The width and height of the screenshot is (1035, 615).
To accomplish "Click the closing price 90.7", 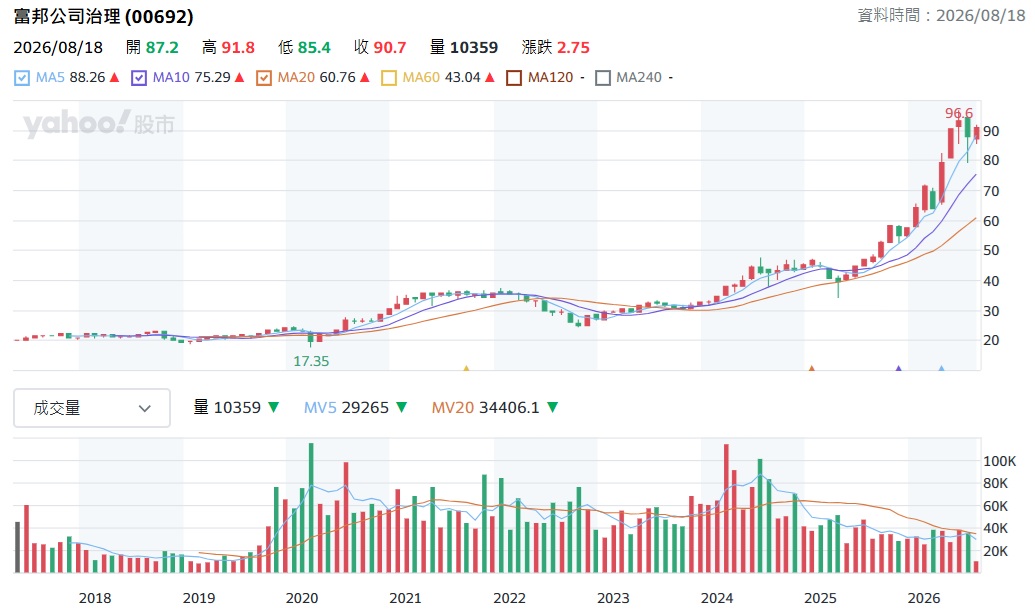I will click(389, 48).
